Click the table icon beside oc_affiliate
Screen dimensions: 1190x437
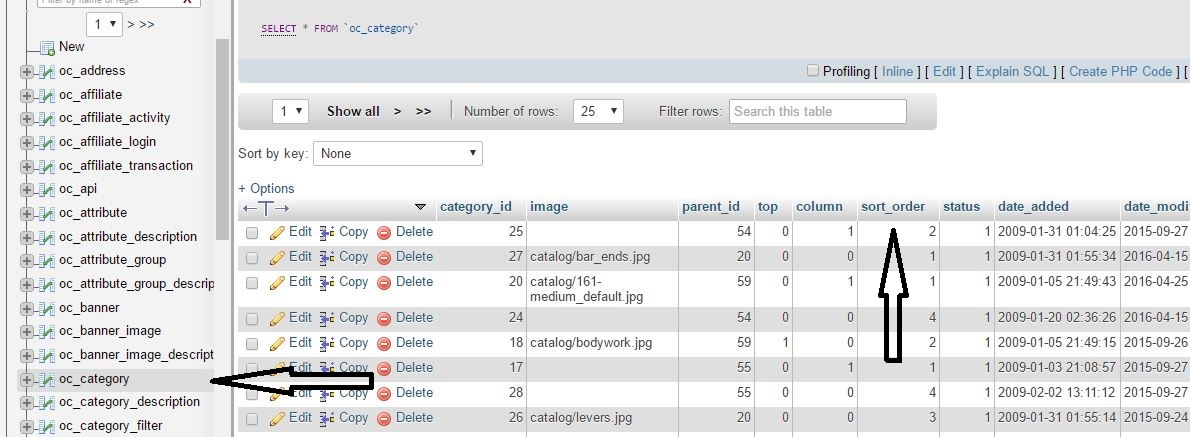(x=46, y=96)
